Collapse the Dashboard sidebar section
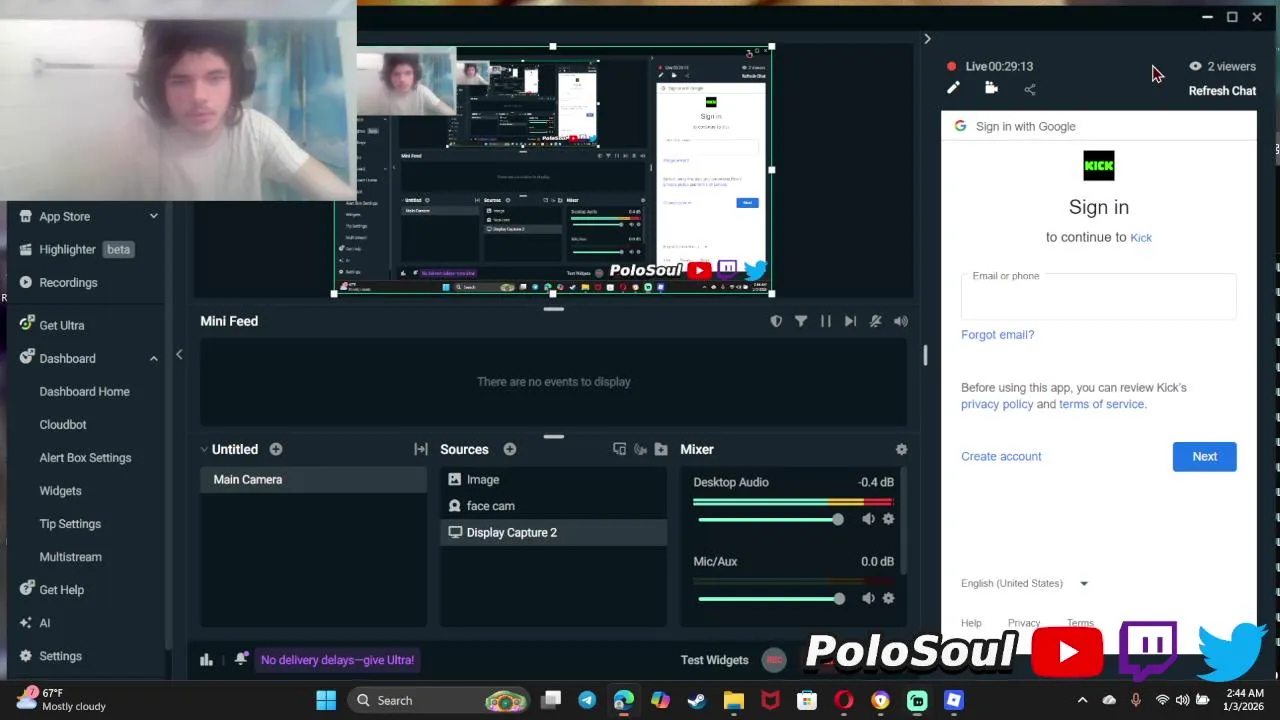This screenshot has height=720, width=1280. point(153,358)
